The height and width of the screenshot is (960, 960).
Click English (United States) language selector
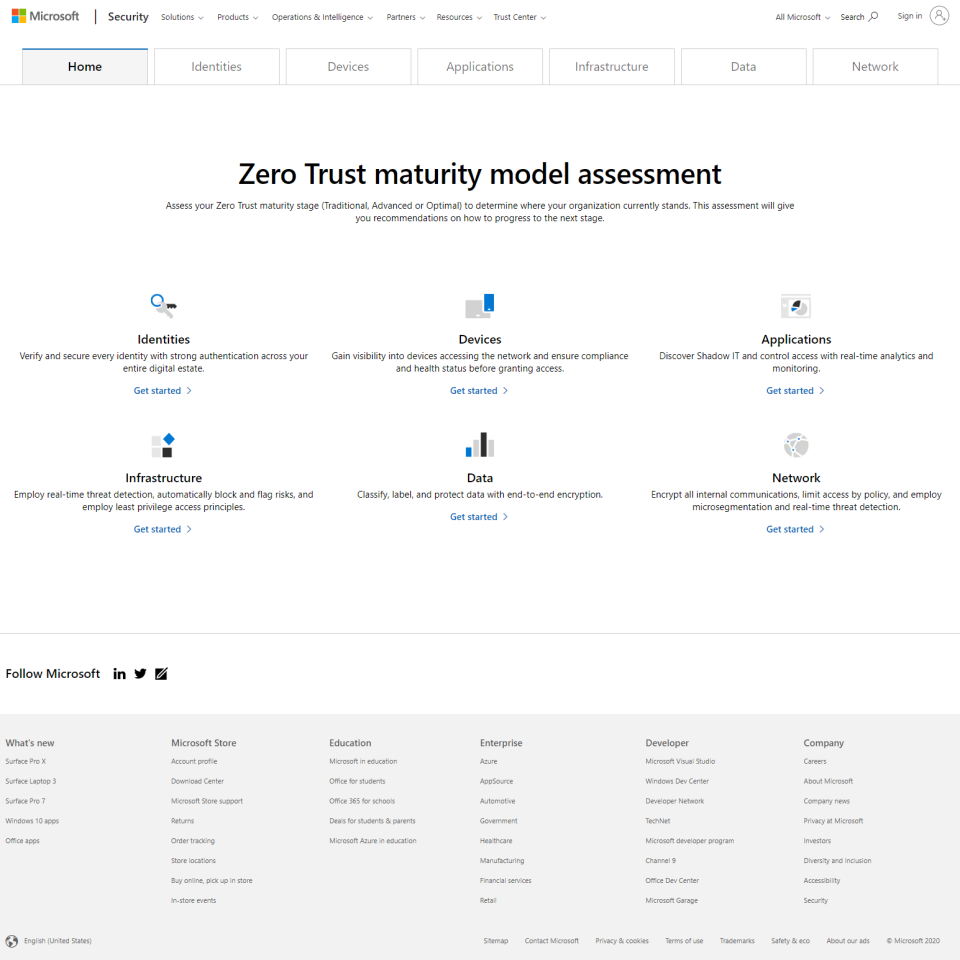(58, 941)
